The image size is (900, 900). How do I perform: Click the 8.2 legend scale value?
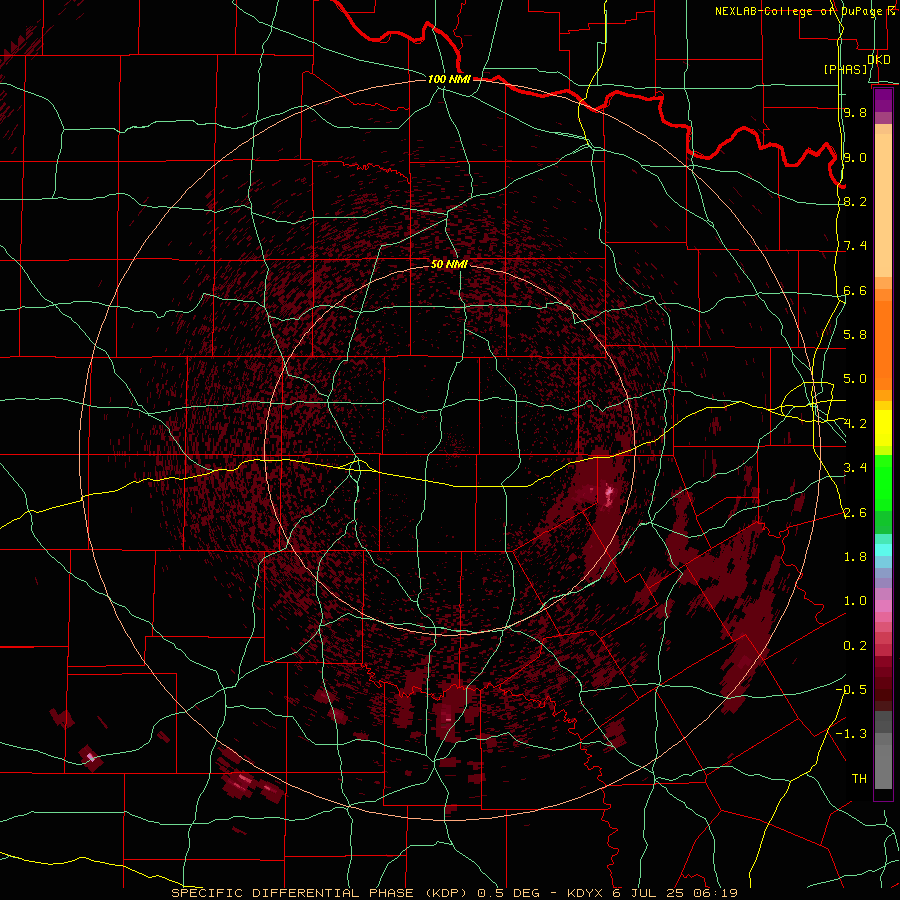tap(855, 201)
